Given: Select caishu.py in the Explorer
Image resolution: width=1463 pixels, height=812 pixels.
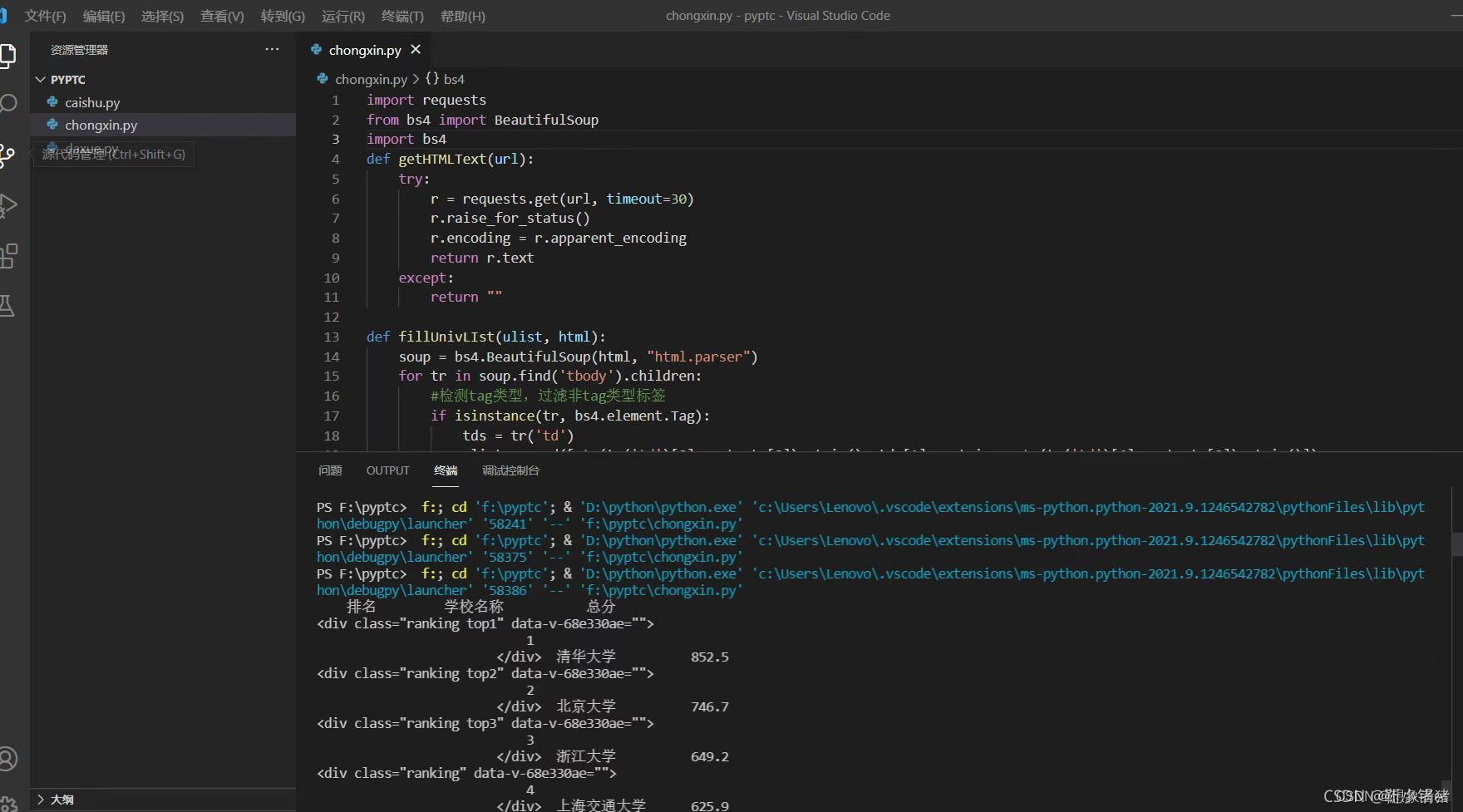Looking at the screenshot, I should coord(91,102).
